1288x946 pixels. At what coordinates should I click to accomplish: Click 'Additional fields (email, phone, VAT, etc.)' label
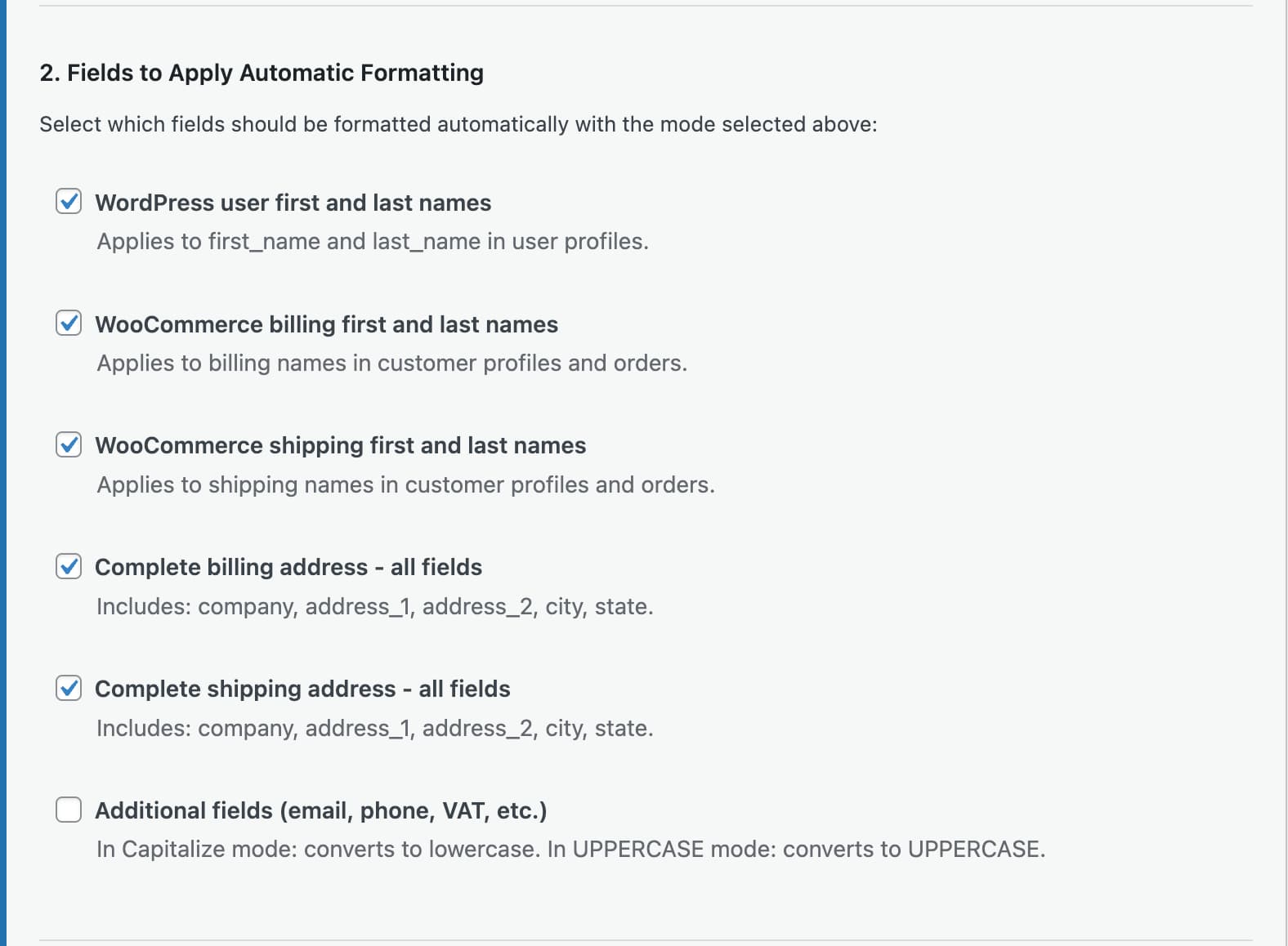(320, 810)
